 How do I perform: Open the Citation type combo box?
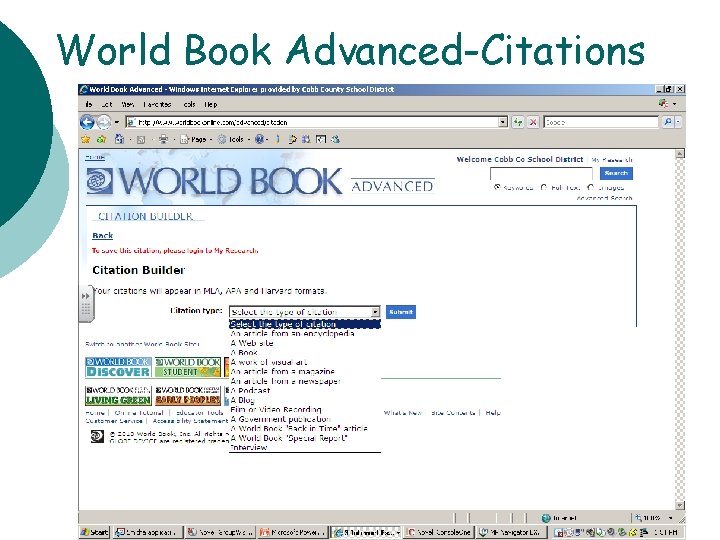tap(304, 312)
